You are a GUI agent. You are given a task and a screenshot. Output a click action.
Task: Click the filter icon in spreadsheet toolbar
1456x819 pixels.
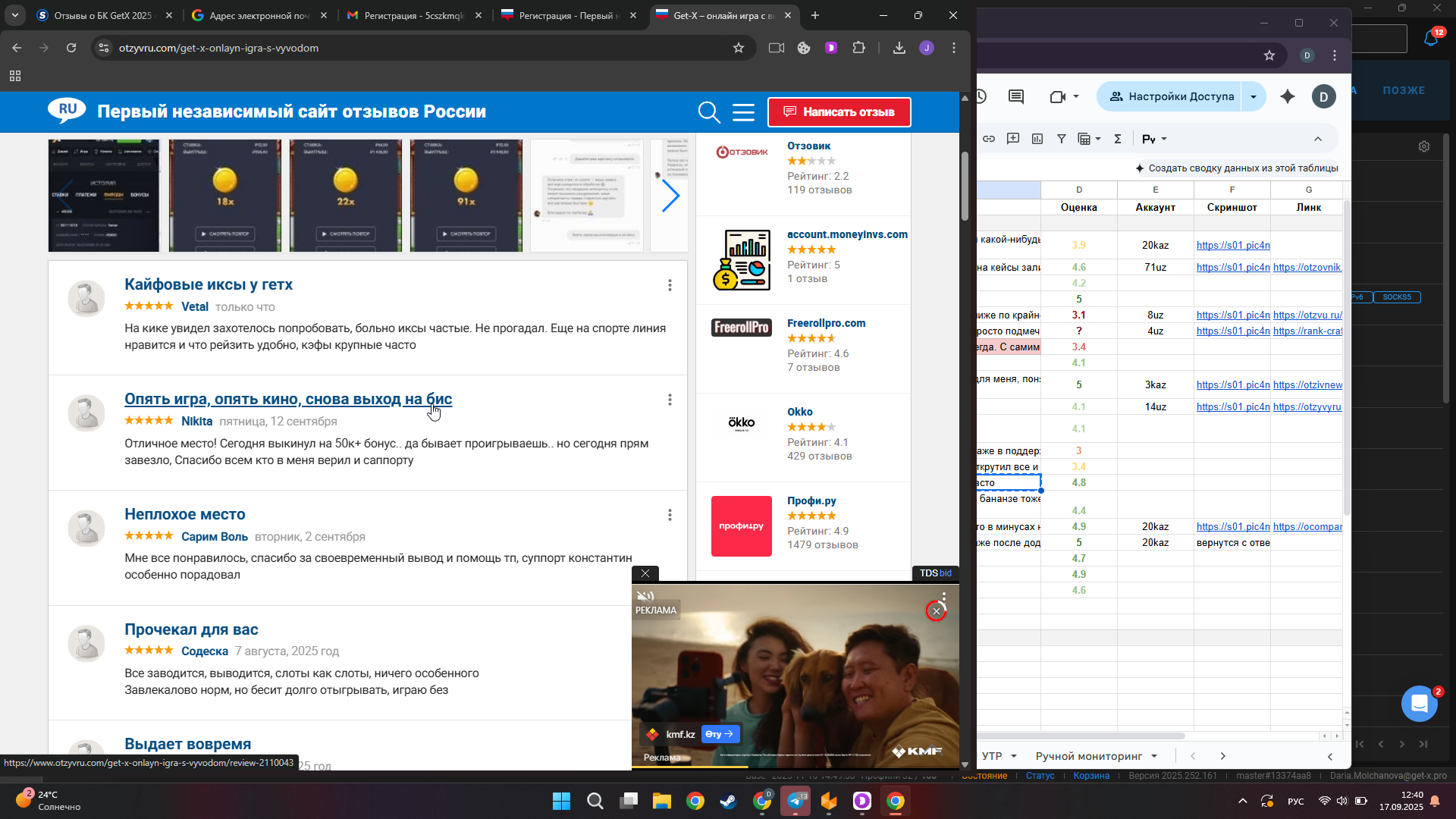coord(1062,139)
